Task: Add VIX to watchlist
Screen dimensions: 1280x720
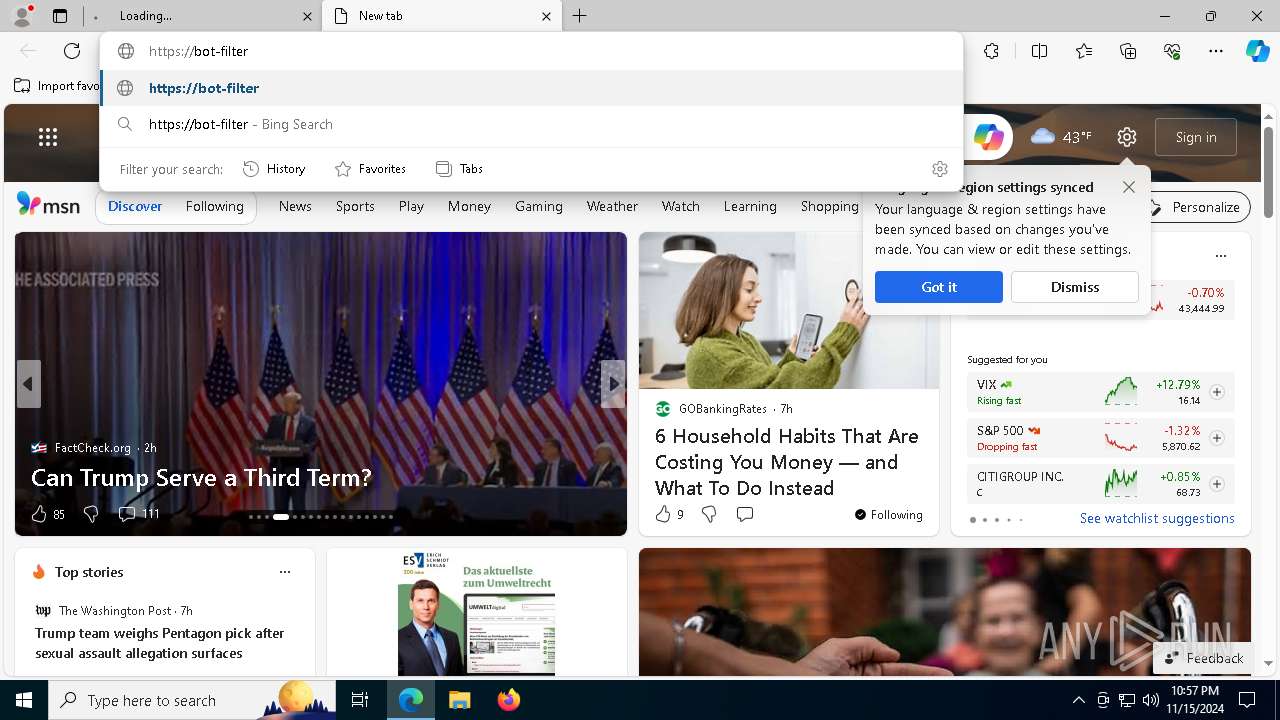Action: coord(1217,392)
